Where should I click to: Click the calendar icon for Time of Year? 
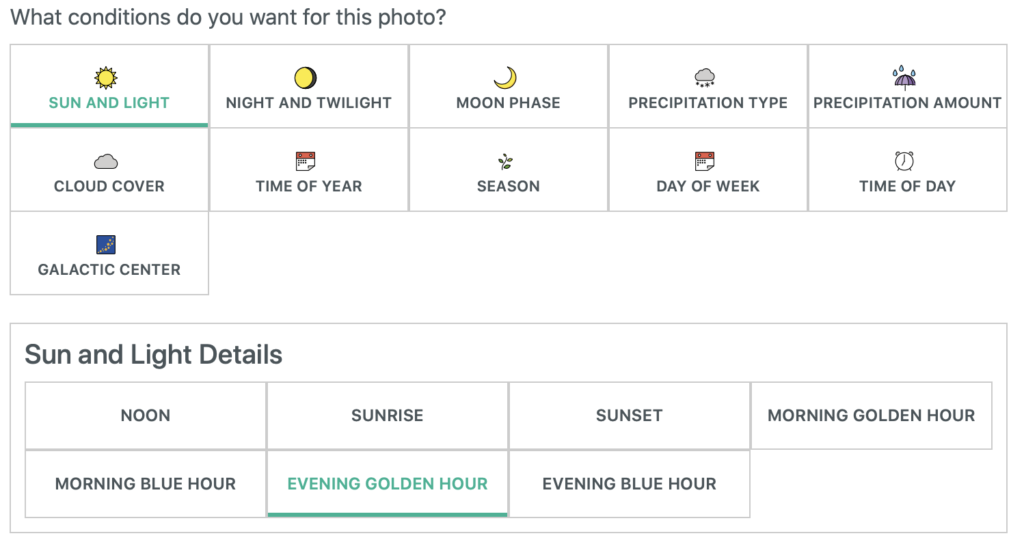pyautogui.click(x=305, y=161)
